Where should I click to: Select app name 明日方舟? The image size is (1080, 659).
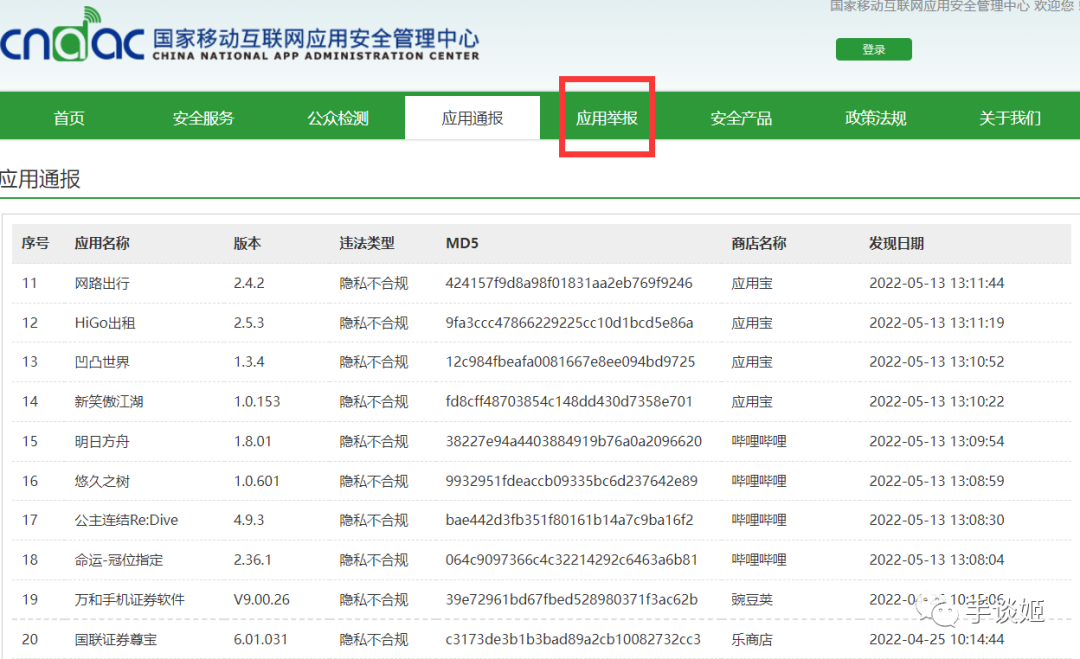pos(102,441)
